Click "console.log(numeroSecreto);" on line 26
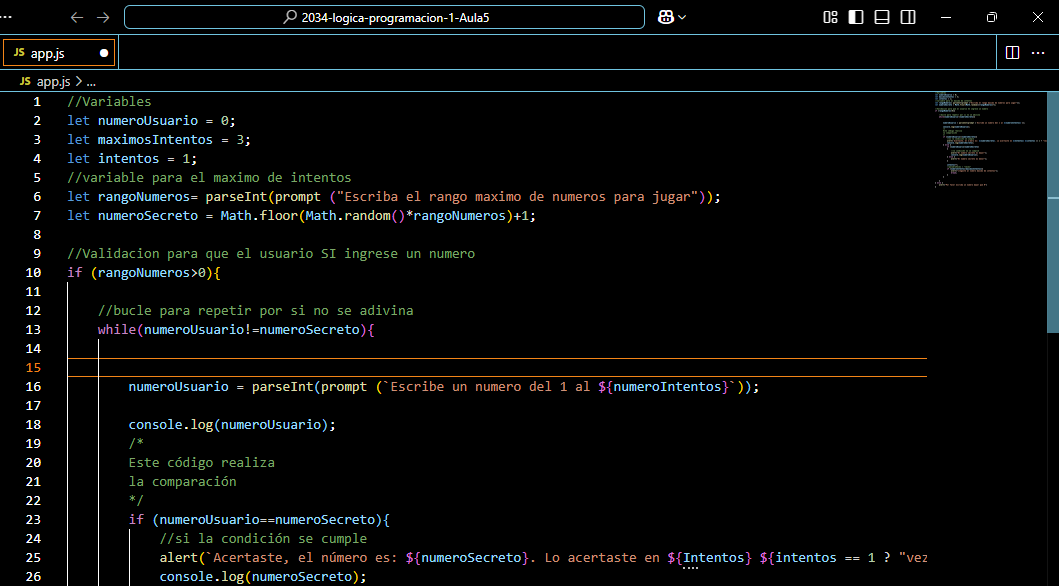Viewport: 1059px width, 586px height. point(263,577)
